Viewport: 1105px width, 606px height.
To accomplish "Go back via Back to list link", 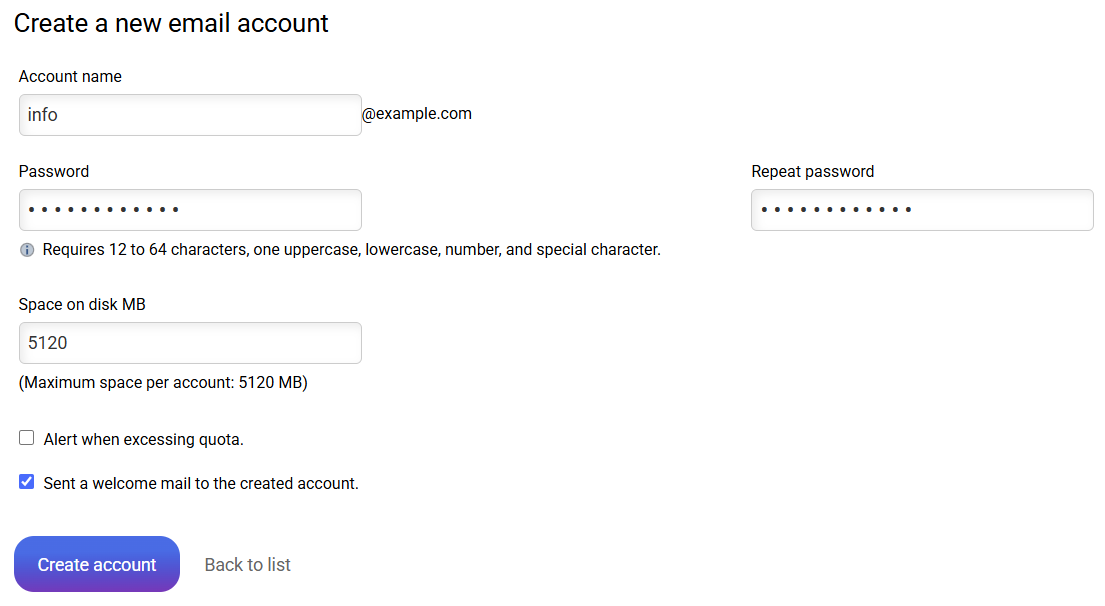I will [x=247, y=565].
